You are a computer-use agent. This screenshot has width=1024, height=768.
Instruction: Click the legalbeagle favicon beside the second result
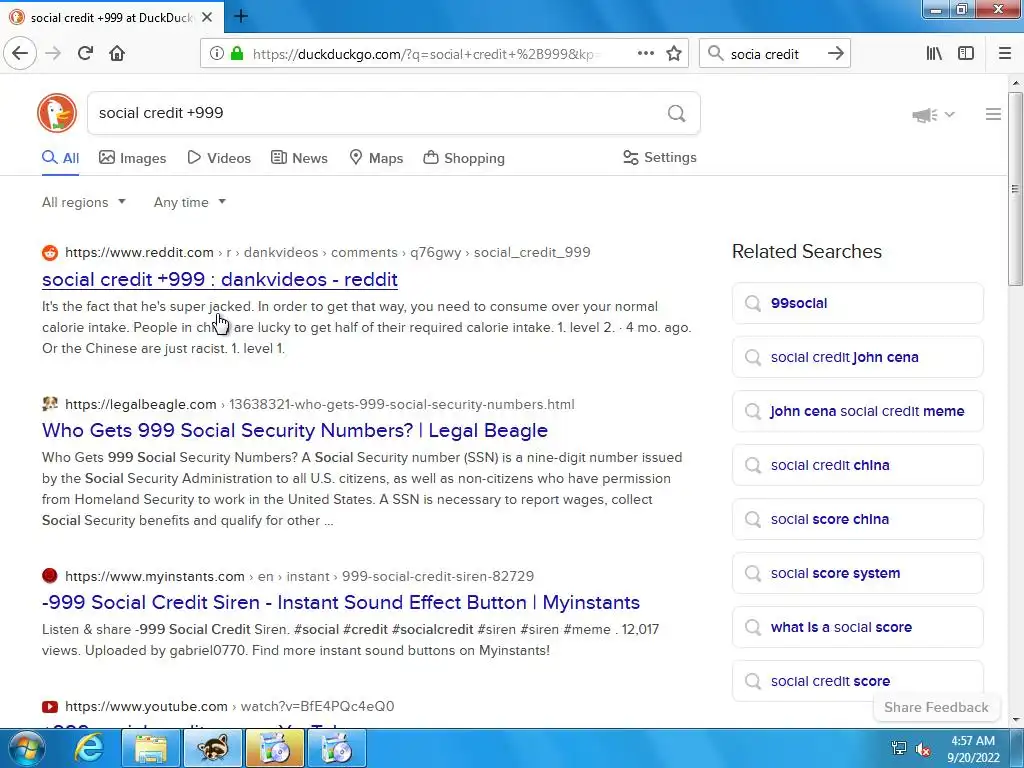[x=50, y=404]
